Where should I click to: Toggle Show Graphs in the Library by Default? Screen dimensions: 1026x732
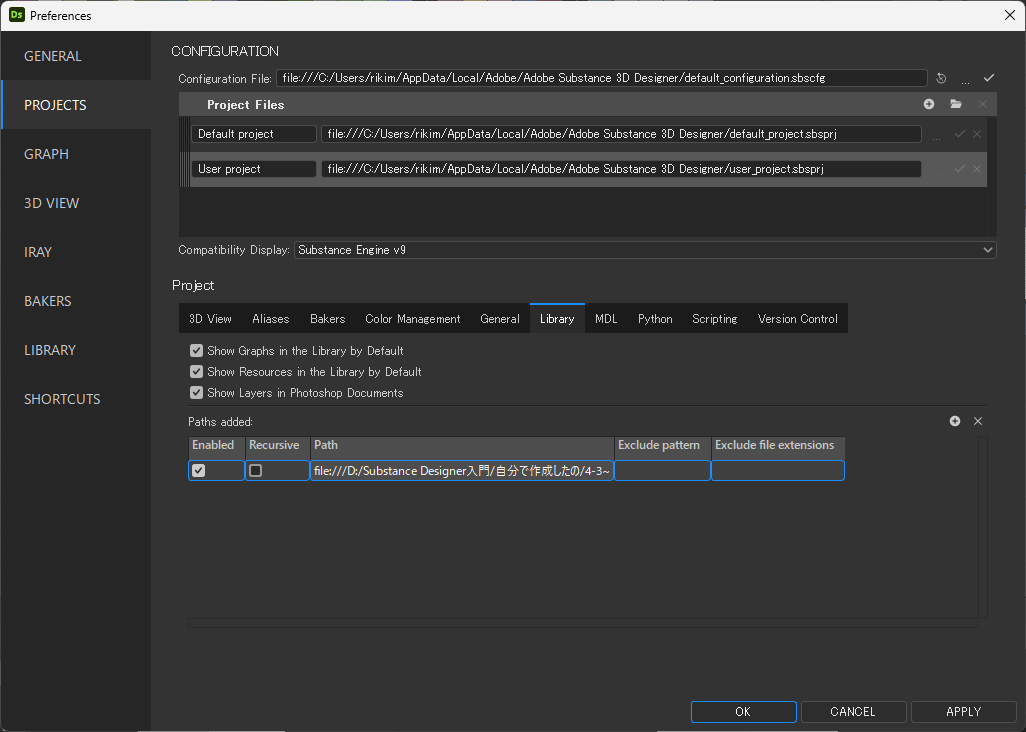[x=196, y=351]
